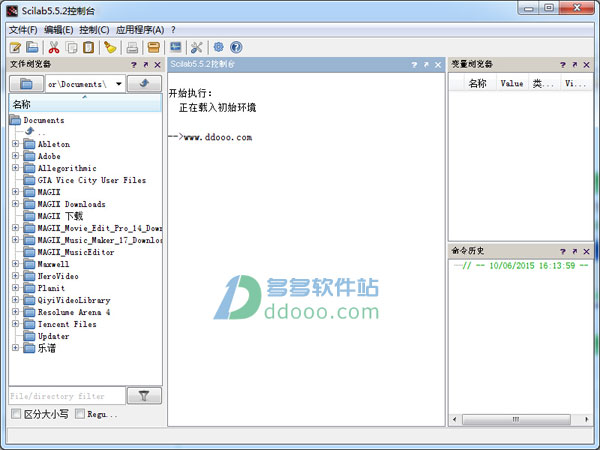Expand the MAGIX Downloads folder
This screenshot has width=600, height=450.
[15, 204]
